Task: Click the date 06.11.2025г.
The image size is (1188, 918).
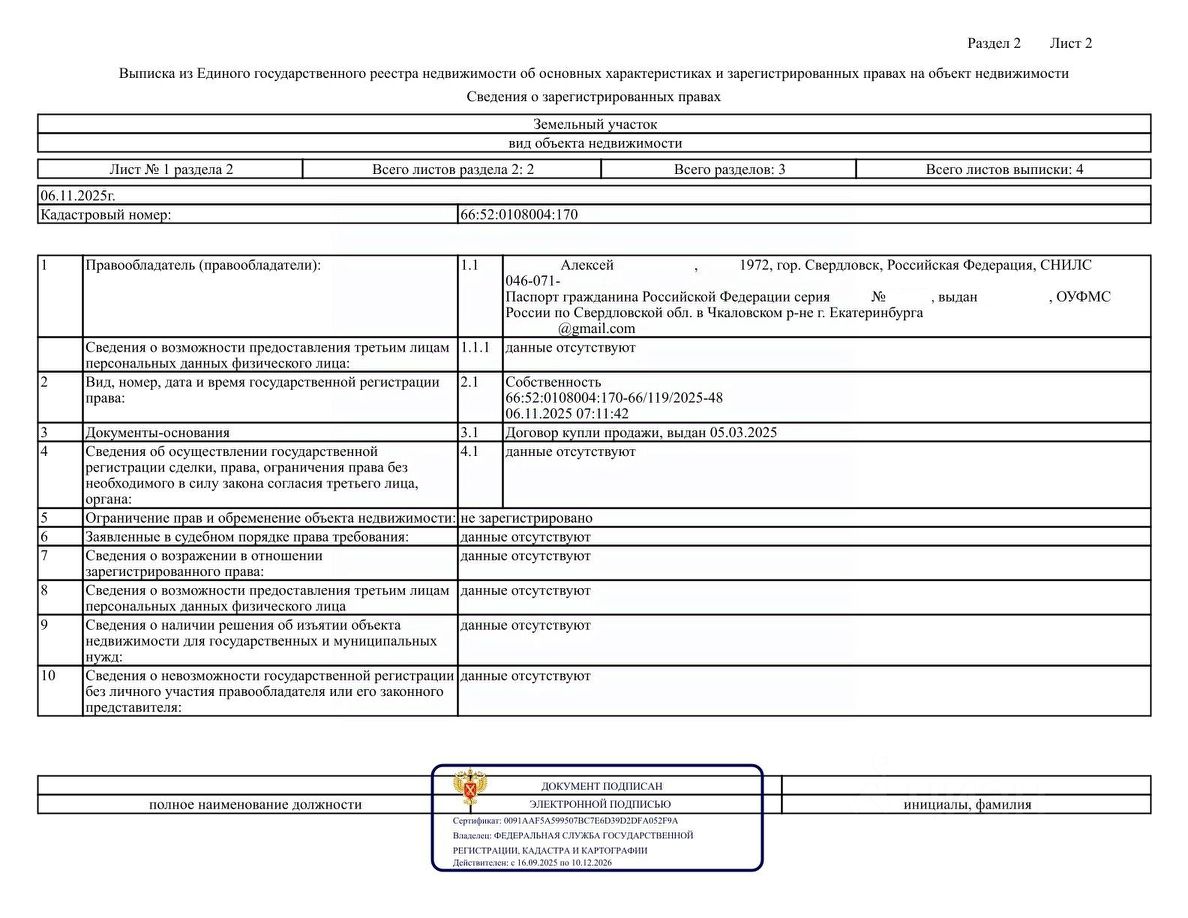Action: tap(78, 195)
